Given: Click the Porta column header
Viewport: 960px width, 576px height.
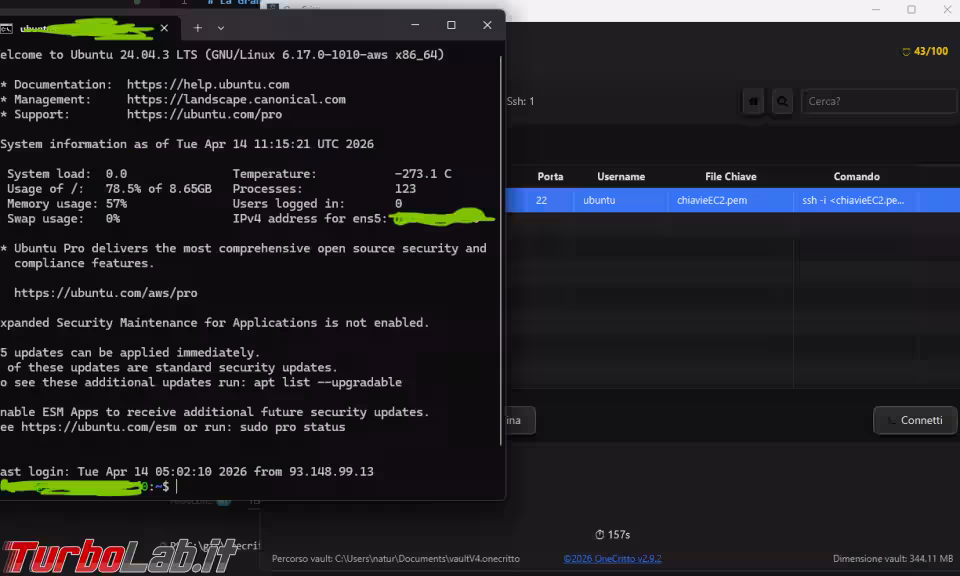Looking at the screenshot, I should 550,176.
